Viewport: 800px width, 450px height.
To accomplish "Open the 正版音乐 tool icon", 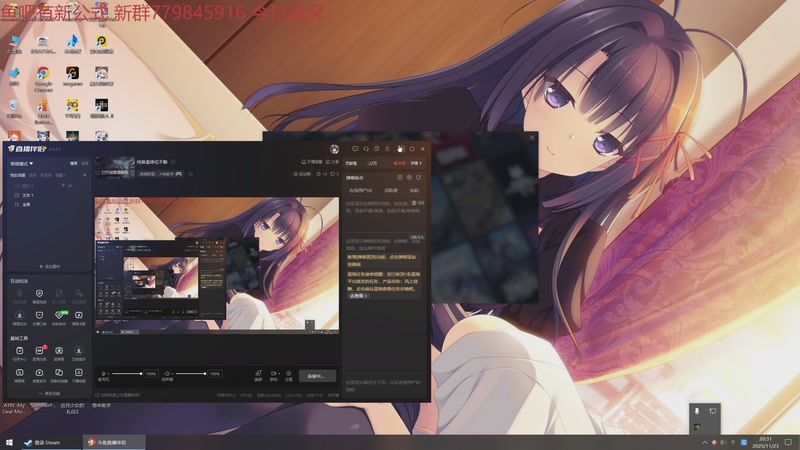I will coord(79,351).
